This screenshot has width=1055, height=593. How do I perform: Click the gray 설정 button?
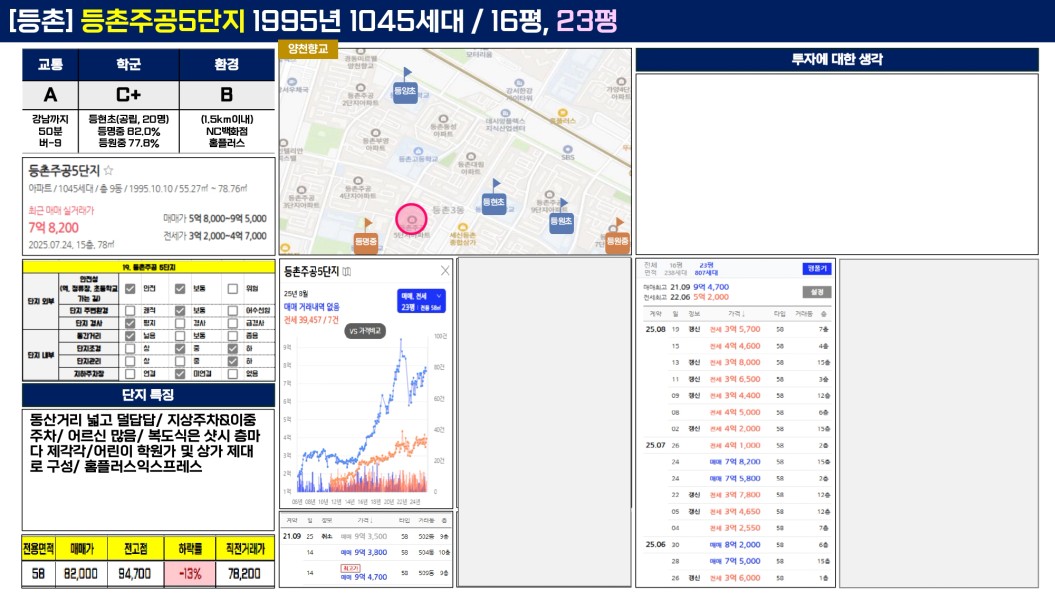pos(817,292)
